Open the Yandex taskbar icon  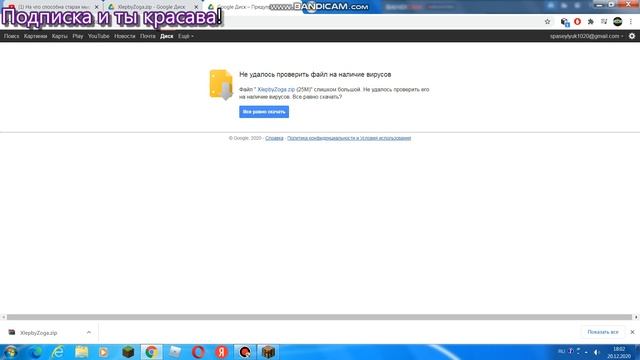pos(222,352)
